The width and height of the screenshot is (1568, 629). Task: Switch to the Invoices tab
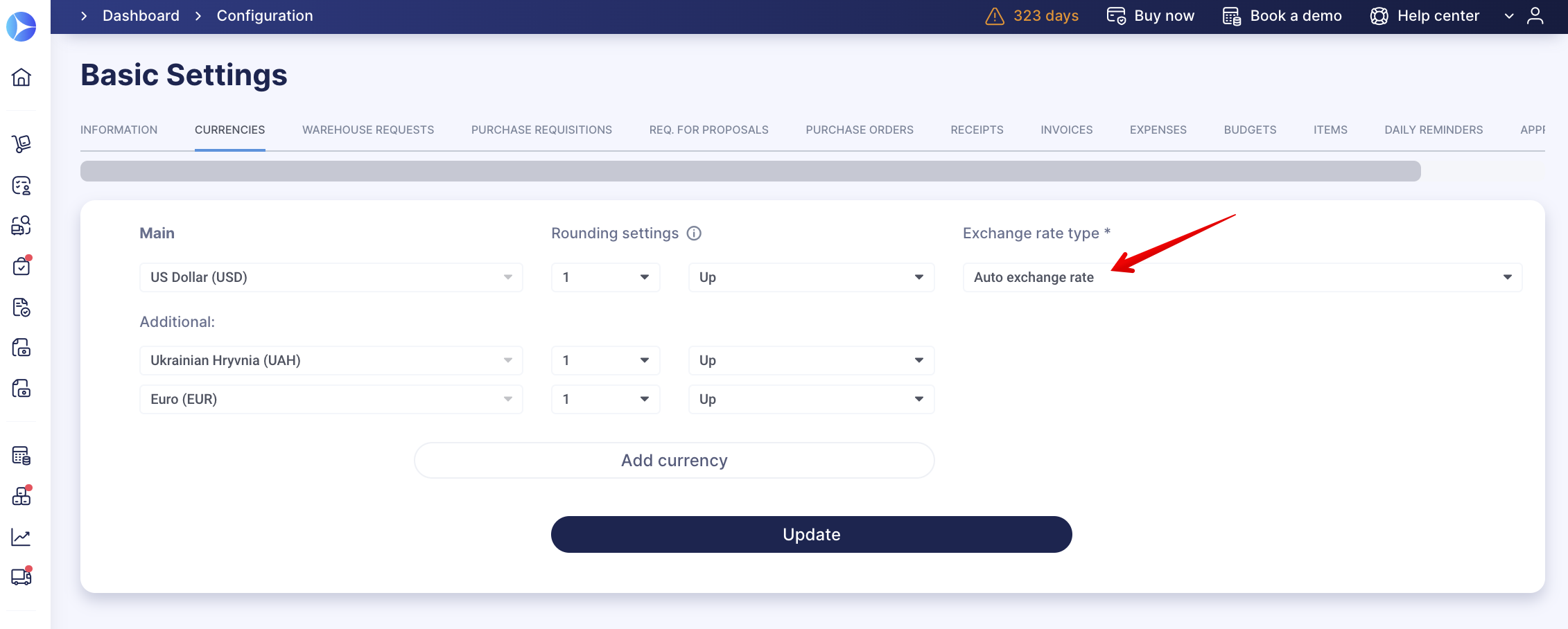1067,130
